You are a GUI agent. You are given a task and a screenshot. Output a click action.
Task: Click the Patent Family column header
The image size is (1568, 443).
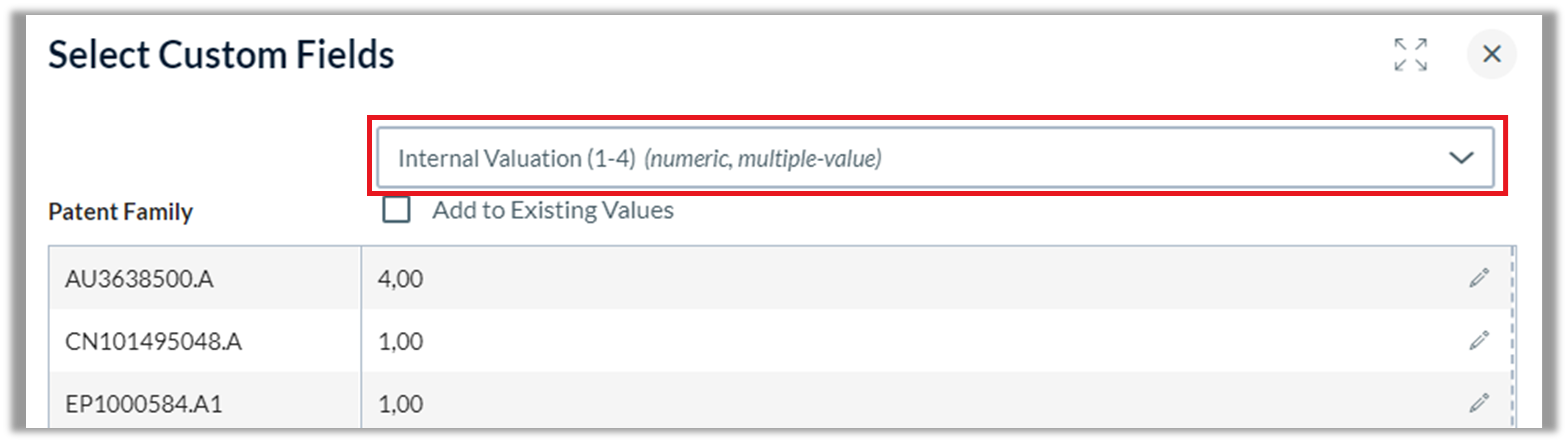tap(121, 212)
